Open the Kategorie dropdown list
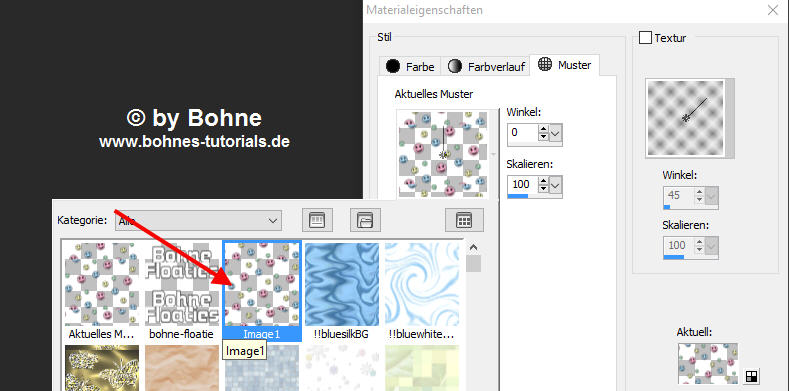The image size is (789, 391). point(198,220)
